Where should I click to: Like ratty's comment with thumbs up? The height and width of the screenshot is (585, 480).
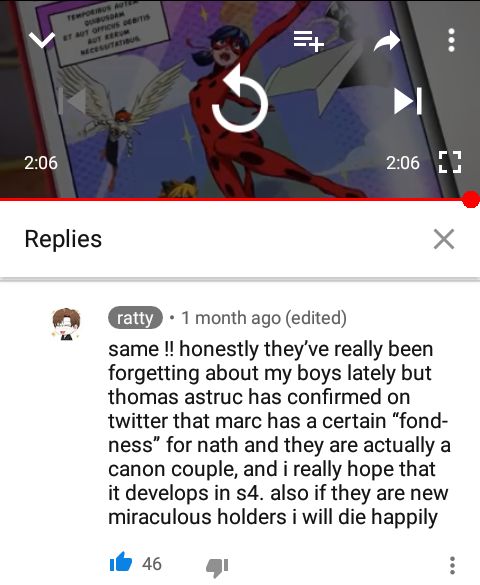pyautogui.click(x=120, y=563)
